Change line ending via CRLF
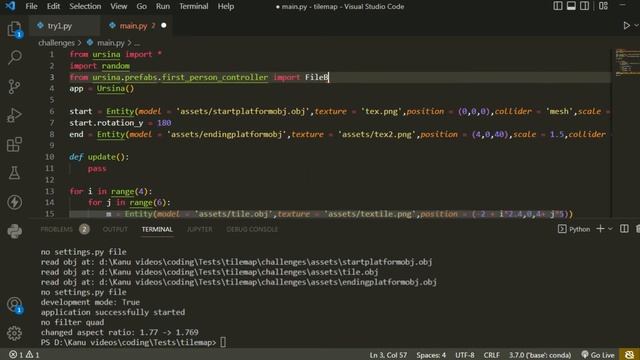Image resolution: width=640 pixels, height=360 pixels. (x=491, y=355)
